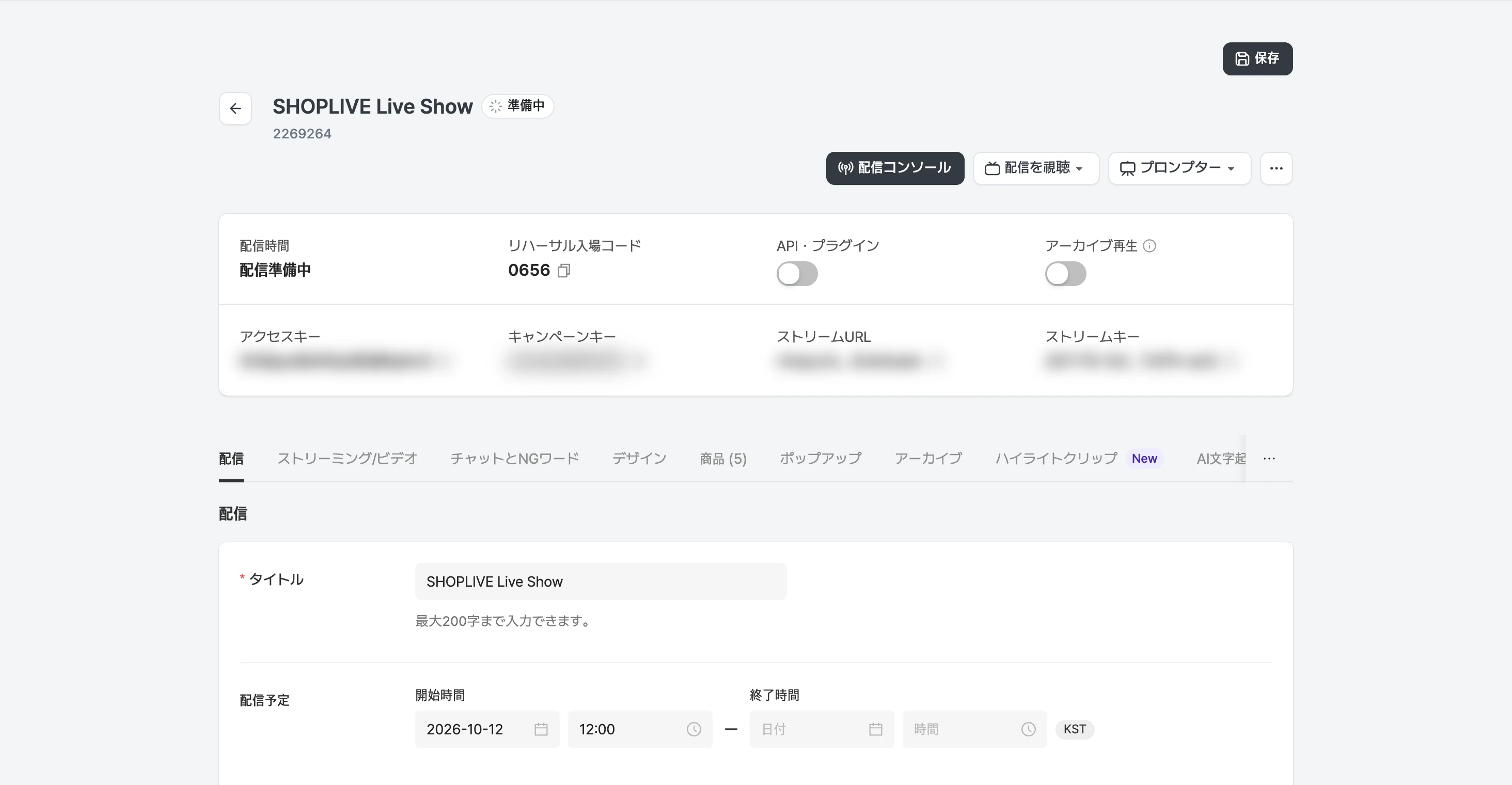This screenshot has height=785, width=1512.
Task: Expand the 配信を視聴 dropdown
Action: (x=1035, y=168)
